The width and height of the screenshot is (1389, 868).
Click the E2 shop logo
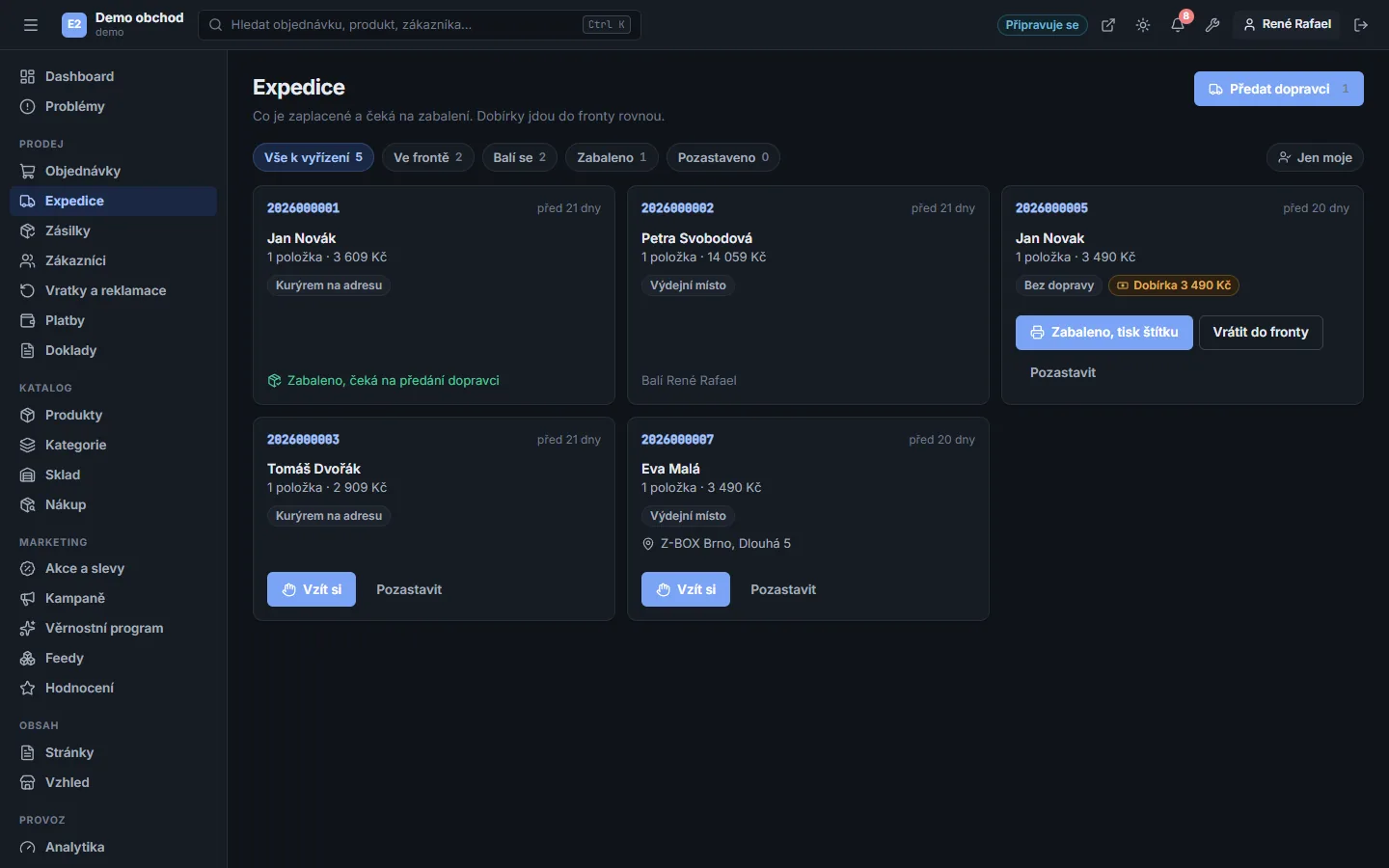click(x=74, y=25)
